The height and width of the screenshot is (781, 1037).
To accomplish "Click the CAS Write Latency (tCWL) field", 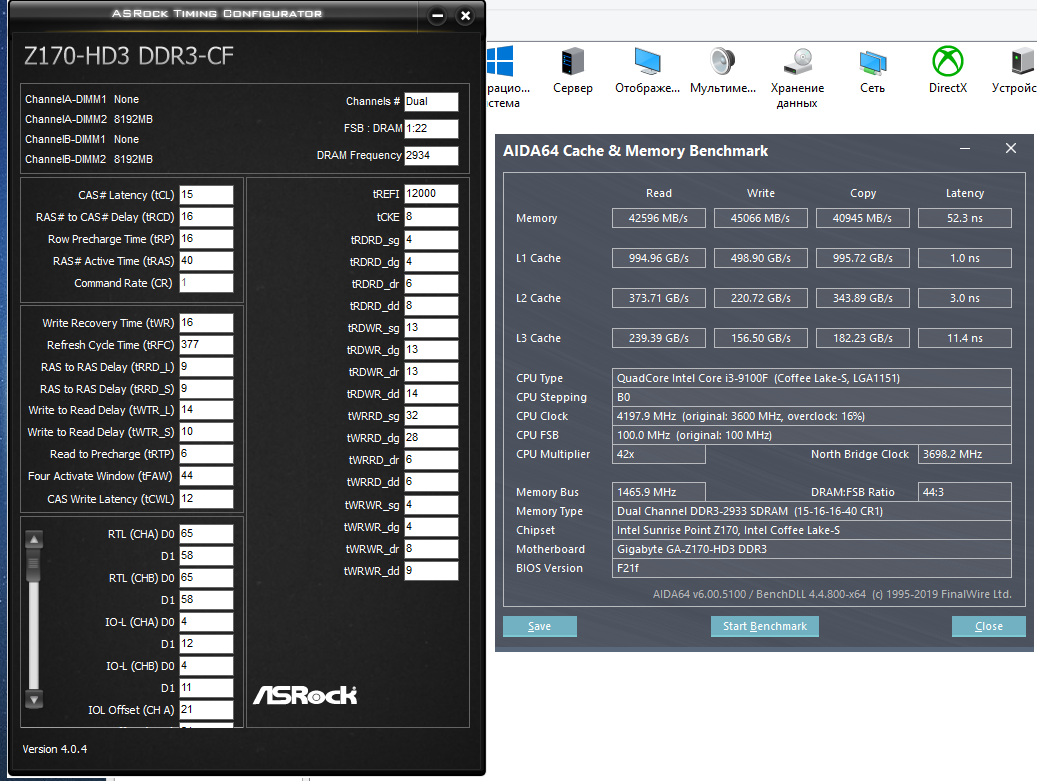I will point(206,499).
